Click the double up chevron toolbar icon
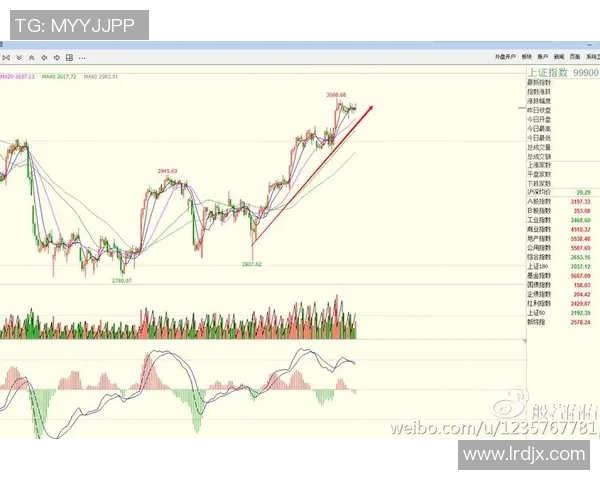The height and width of the screenshot is (480, 600). 31,58
